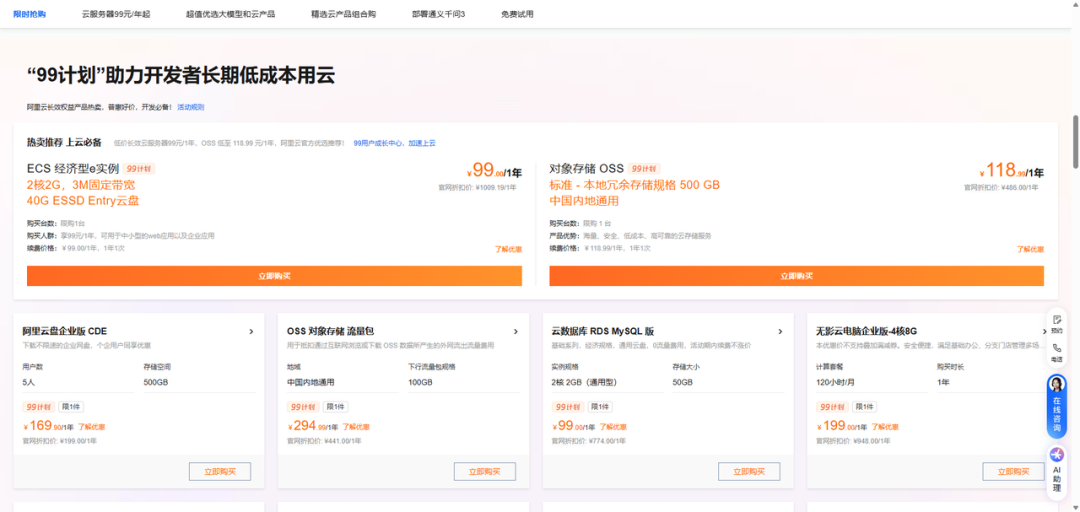Viewport: 1080px width, 512px height.
Task: Click 了解优惠 next to ¥169.90 price
Action: point(92,427)
